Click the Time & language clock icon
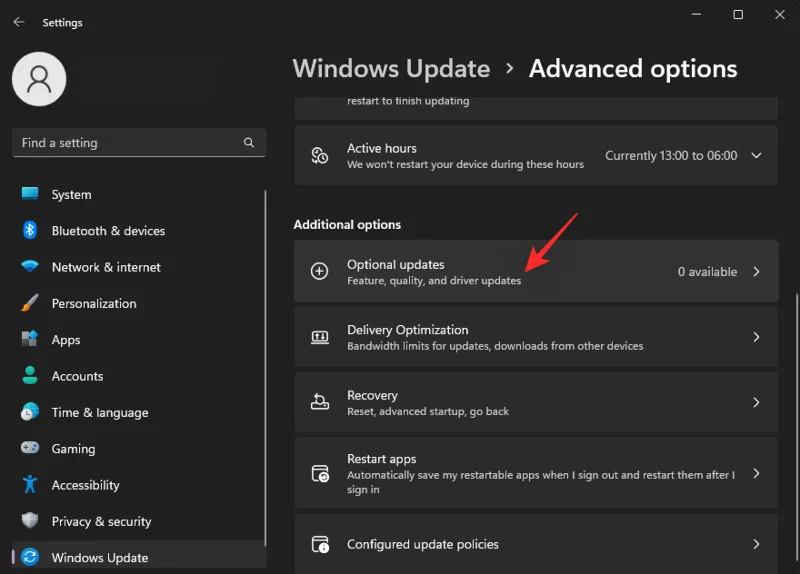 [x=30, y=412]
